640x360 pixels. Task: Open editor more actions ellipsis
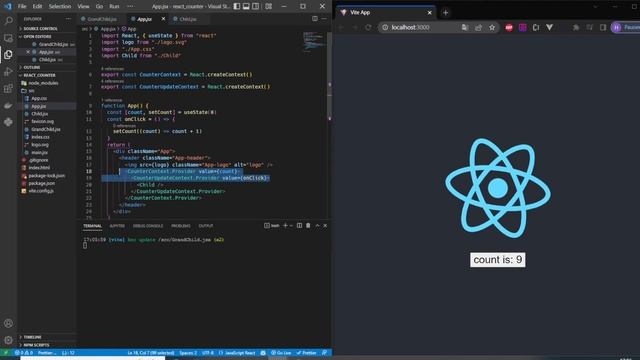pyautogui.click(x=324, y=18)
